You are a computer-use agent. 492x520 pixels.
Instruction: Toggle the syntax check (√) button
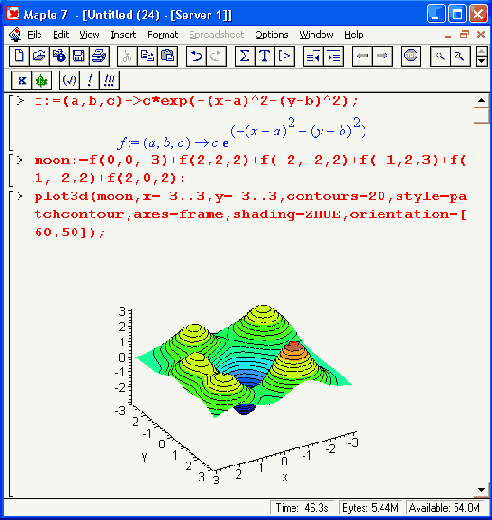pos(69,80)
